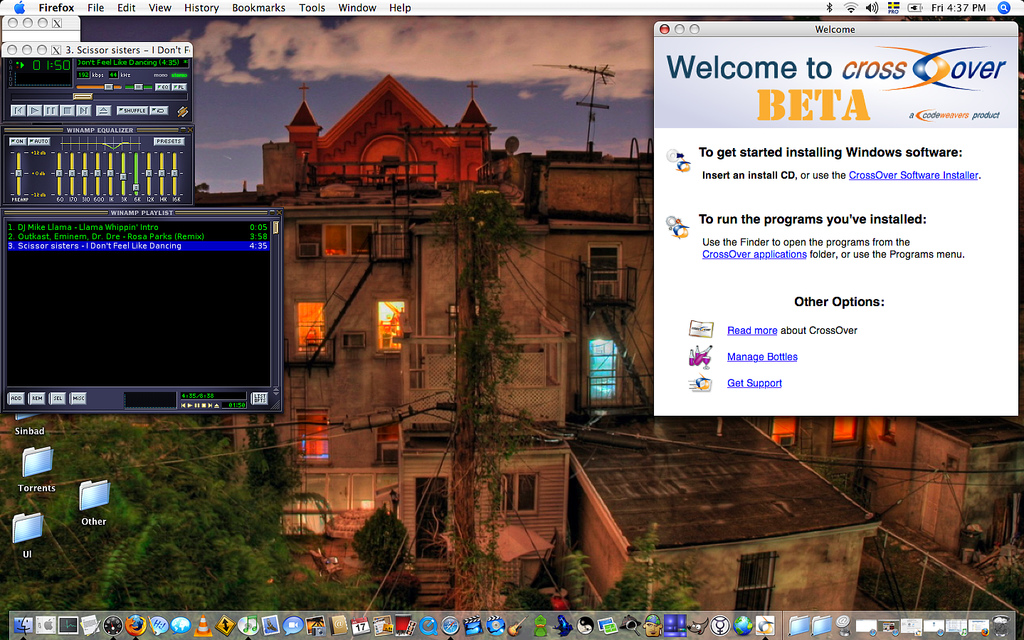Click the 16K equalizer band slider
Image resolution: width=1024 pixels, height=640 pixels.
point(174,174)
